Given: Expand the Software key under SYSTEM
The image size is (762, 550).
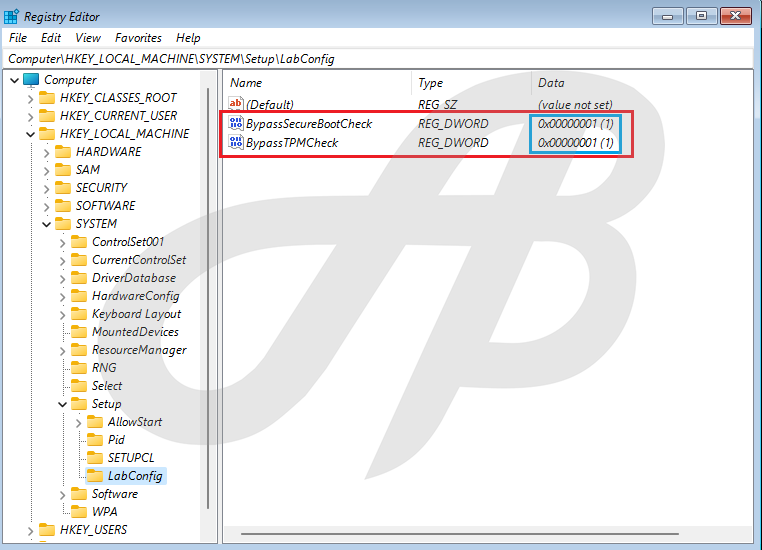Looking at the screenshot, I should 63,495.
